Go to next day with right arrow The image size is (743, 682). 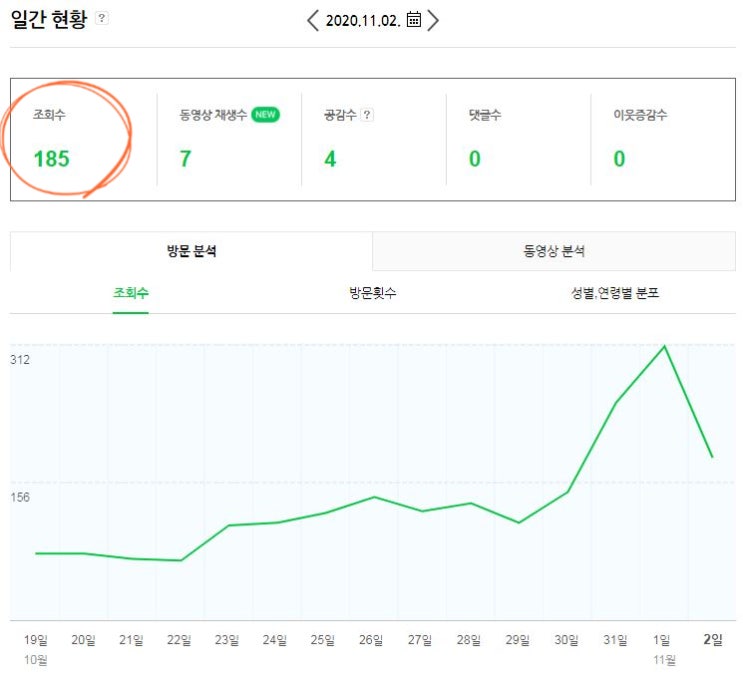(433, 21)
